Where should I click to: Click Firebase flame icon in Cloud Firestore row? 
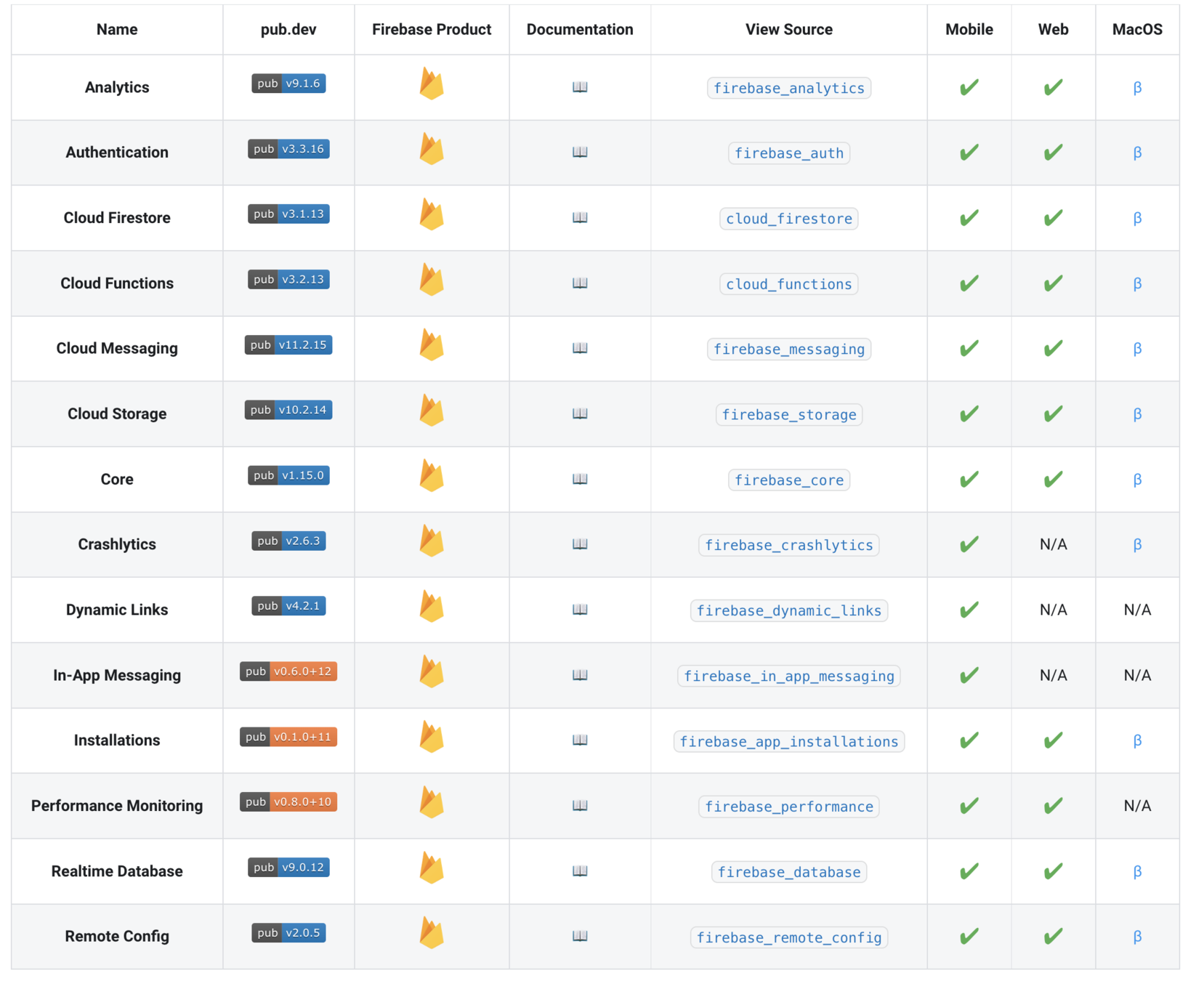(x=432, y=214)
